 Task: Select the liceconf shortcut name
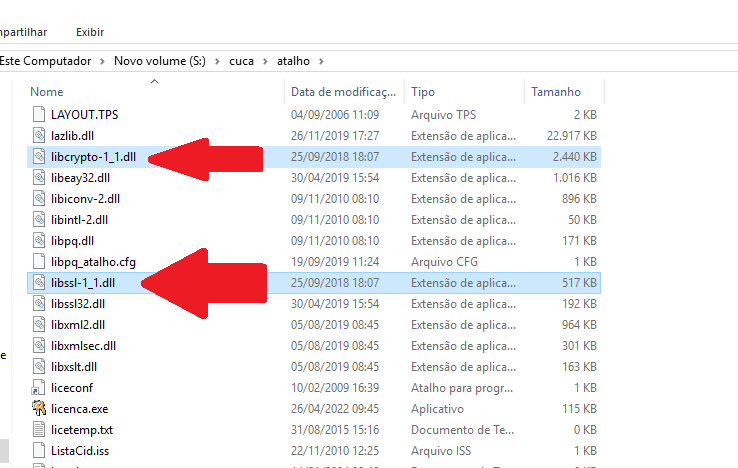click(72, 388)
